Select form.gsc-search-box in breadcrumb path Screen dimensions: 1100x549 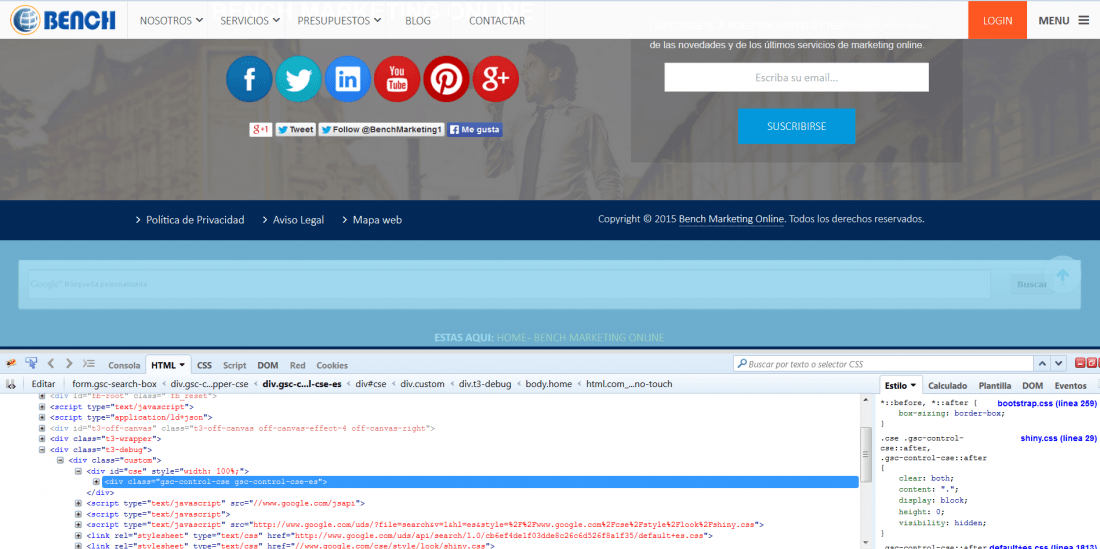pyautogui.click(x=114, y=384)
